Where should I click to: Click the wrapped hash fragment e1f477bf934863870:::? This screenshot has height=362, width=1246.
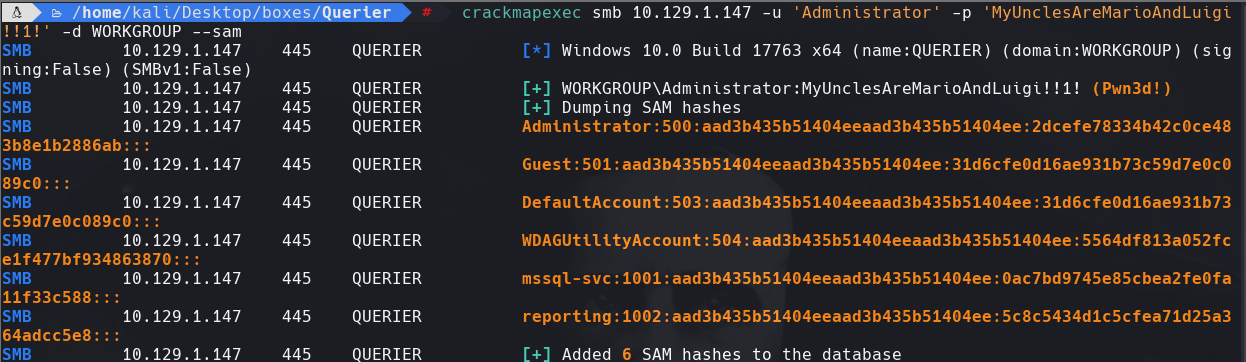pyautogui.click(x=101, y=259)
